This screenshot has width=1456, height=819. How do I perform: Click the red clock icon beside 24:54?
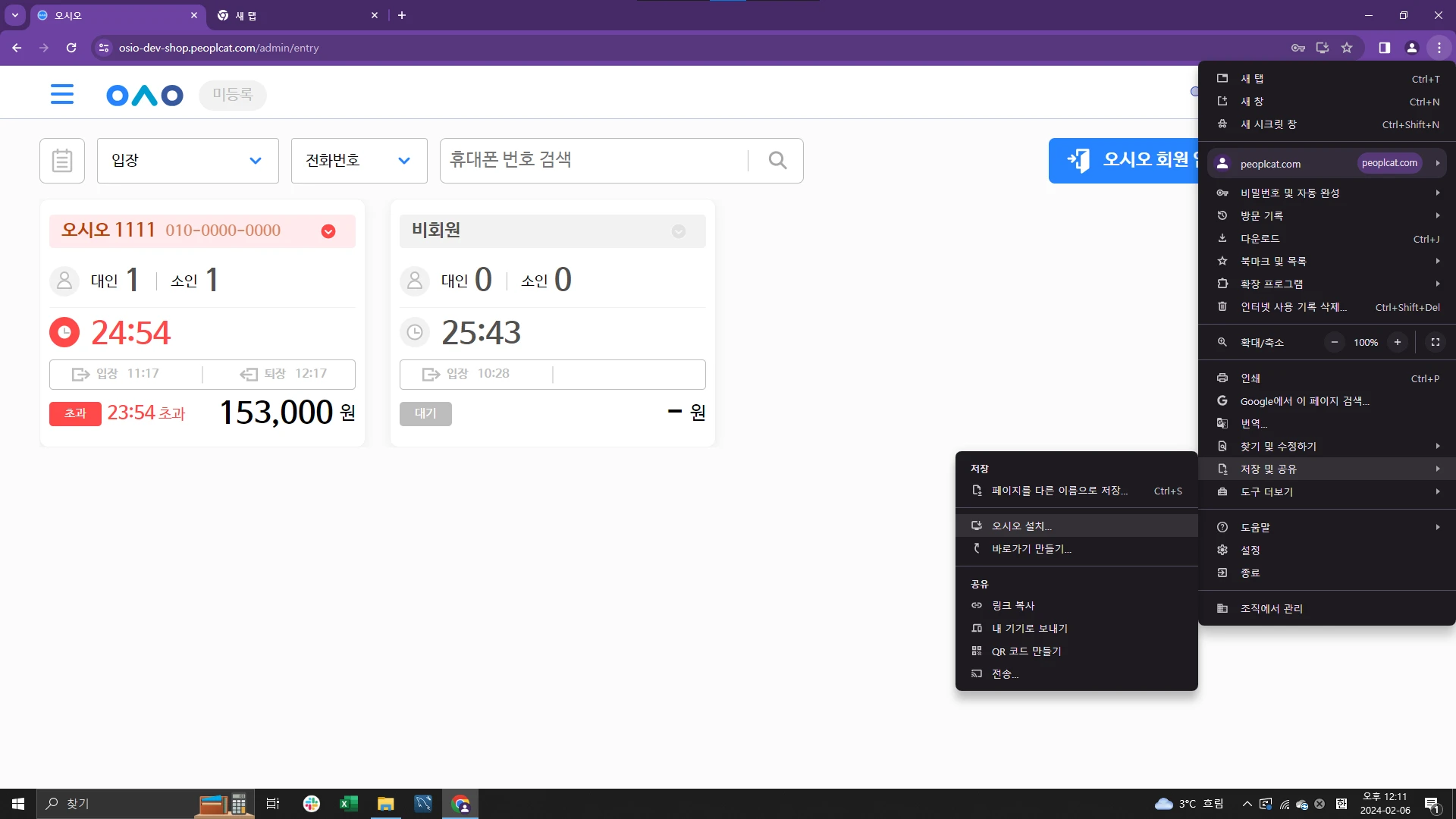click(64, 332)
